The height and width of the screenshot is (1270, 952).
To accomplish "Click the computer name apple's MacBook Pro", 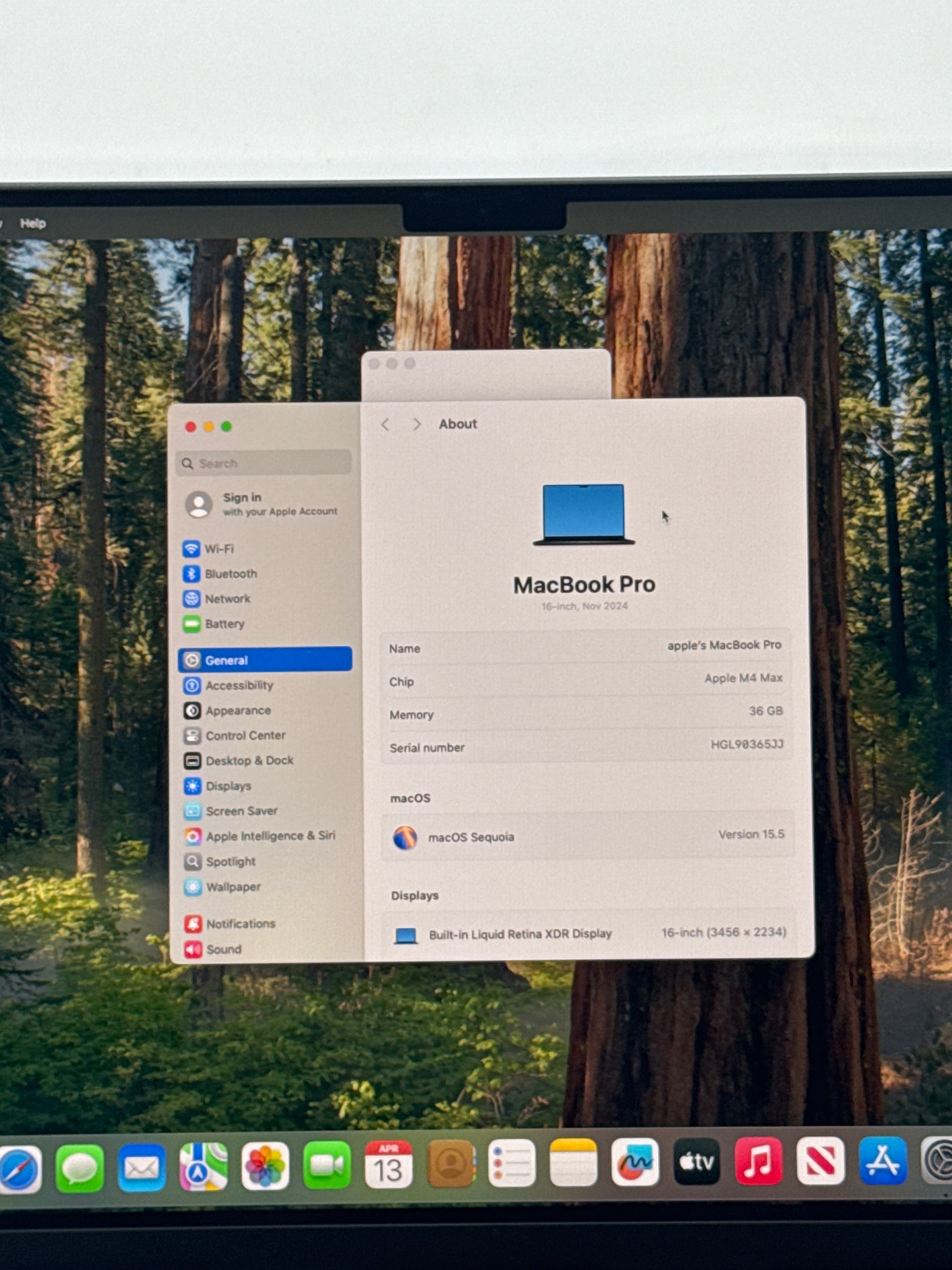I will point(723,646).
